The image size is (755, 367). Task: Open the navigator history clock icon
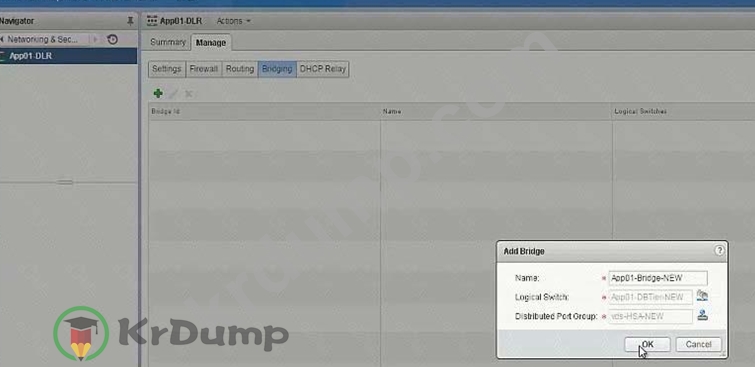pyautogui.click(x=112, y=39)
